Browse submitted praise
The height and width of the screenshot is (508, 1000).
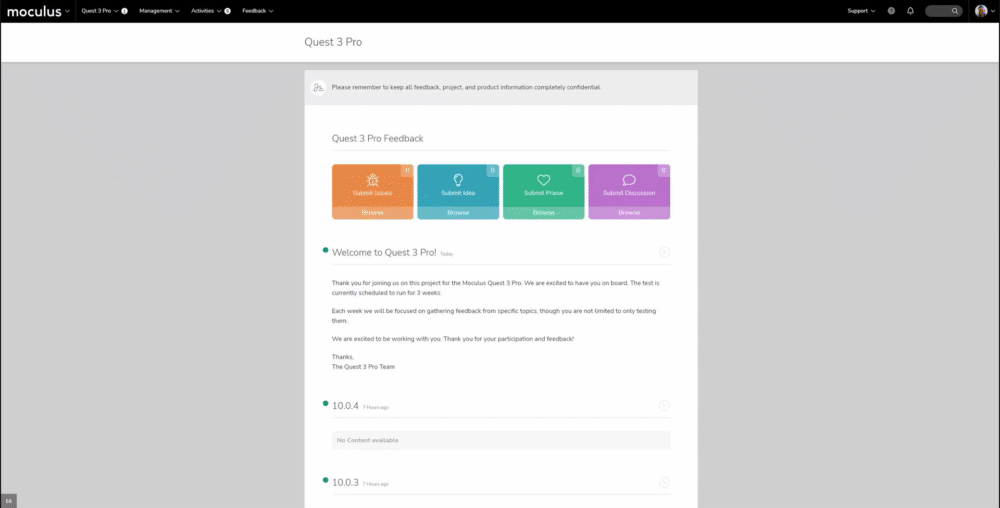(543, 213)
